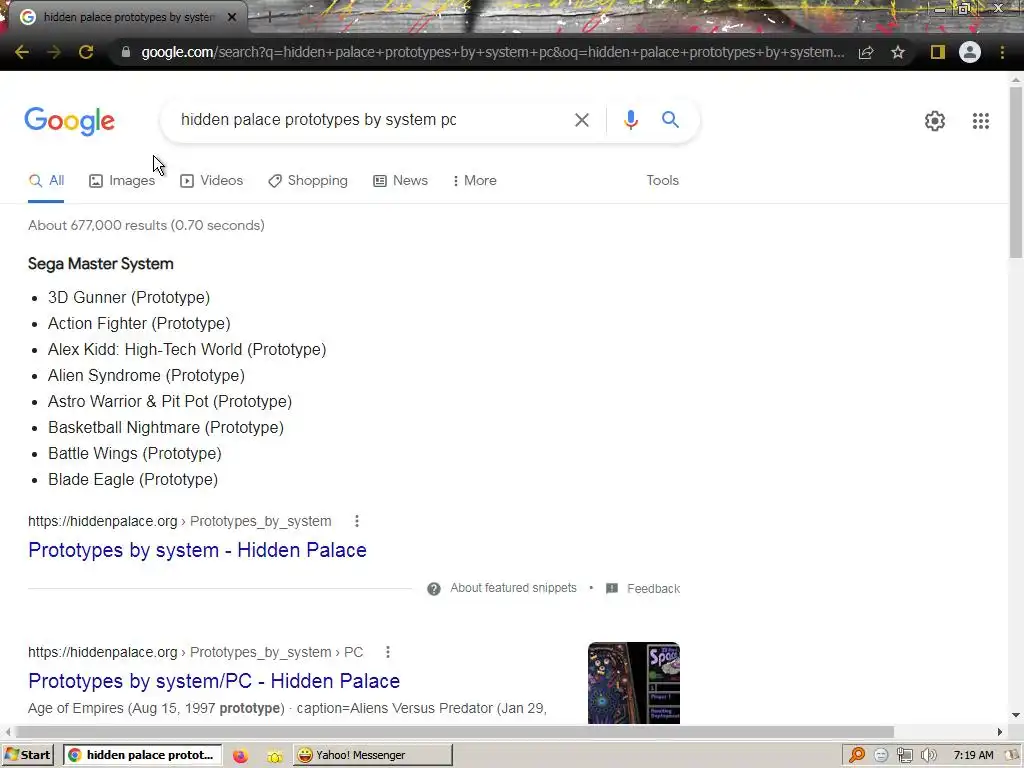This screenshot has width=1024, height=768.
Task: Click the browser forward arrow
Action: point(54,52)
